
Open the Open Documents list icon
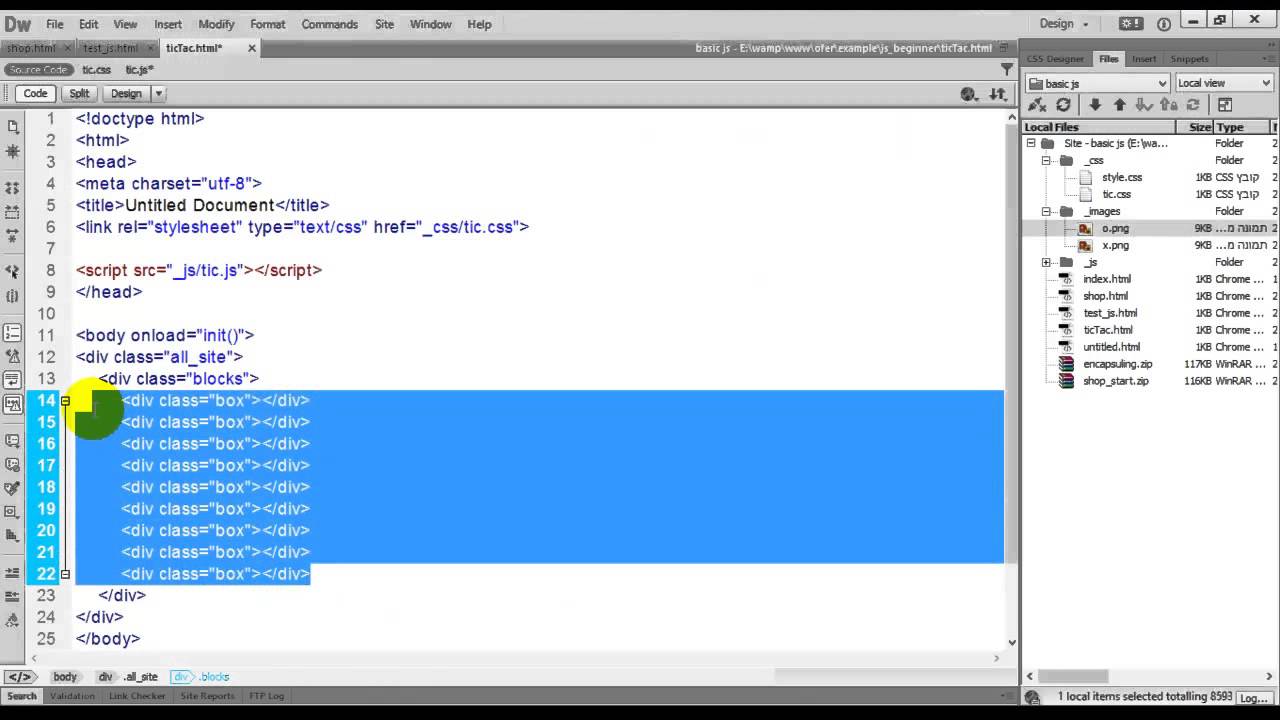coord(13,127)
